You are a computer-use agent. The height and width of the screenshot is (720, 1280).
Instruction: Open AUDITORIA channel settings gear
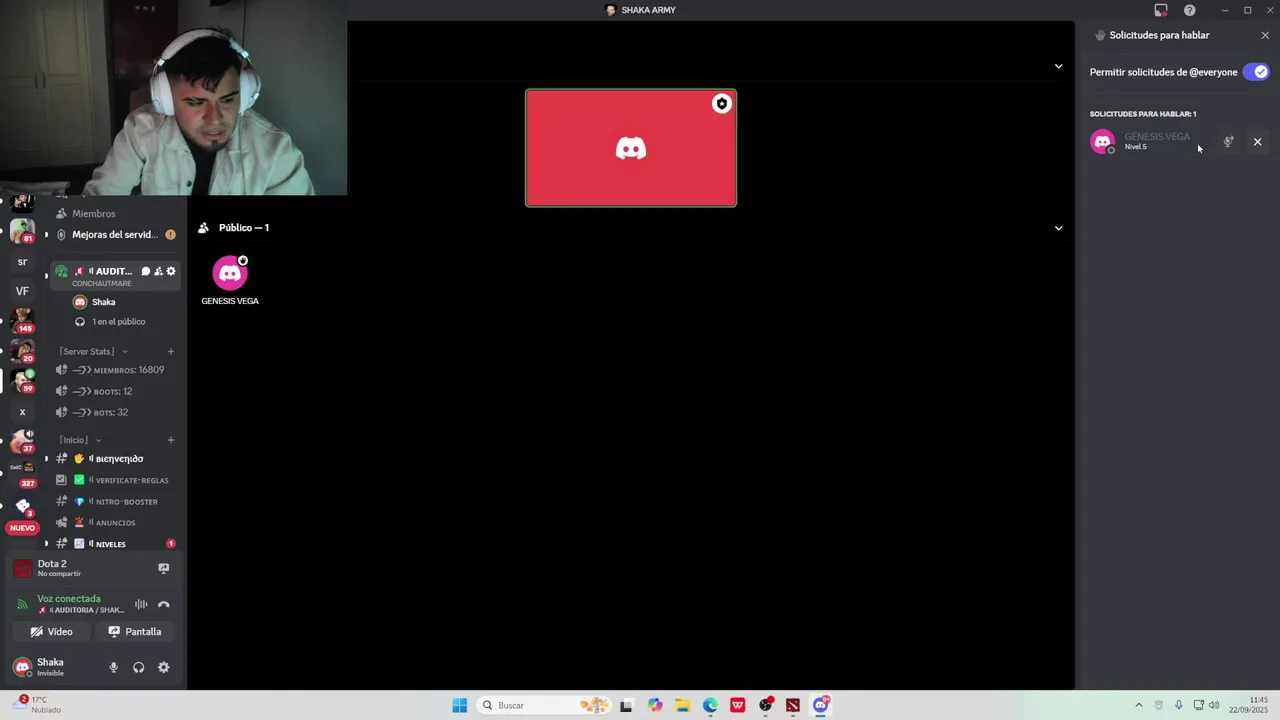171,271
